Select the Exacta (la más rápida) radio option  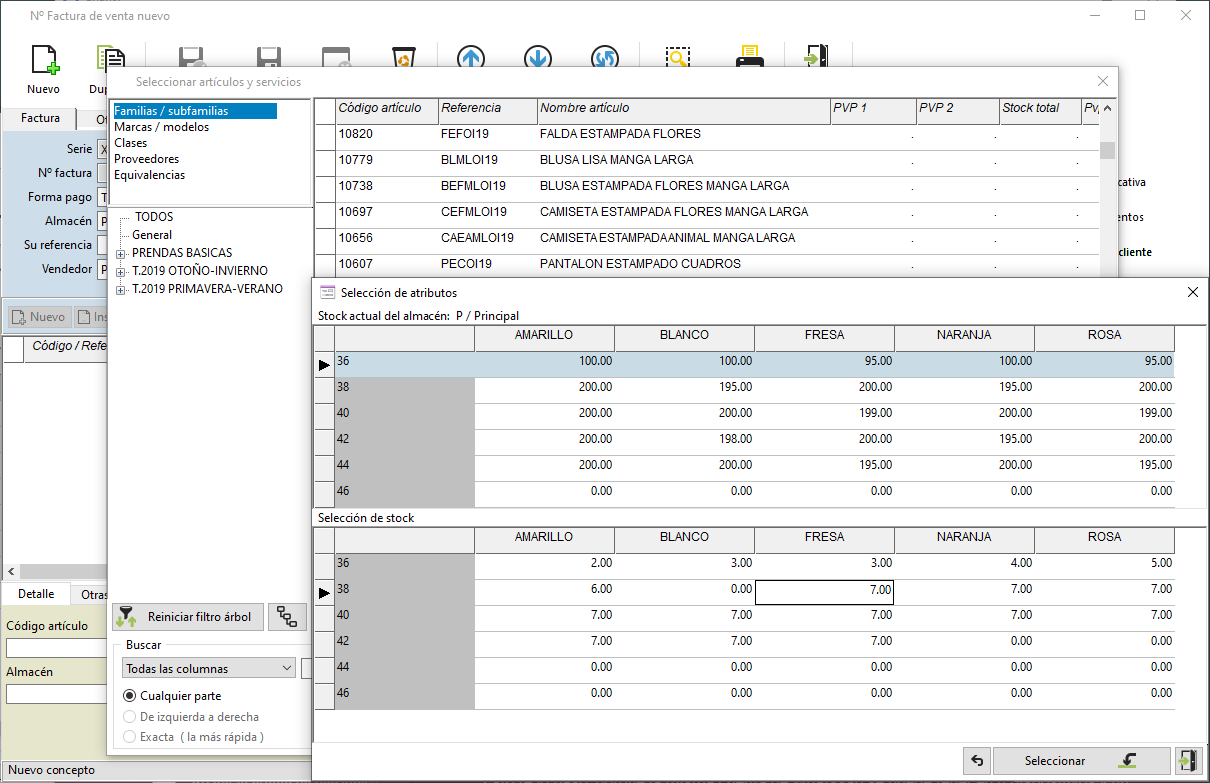coord(130,737)
